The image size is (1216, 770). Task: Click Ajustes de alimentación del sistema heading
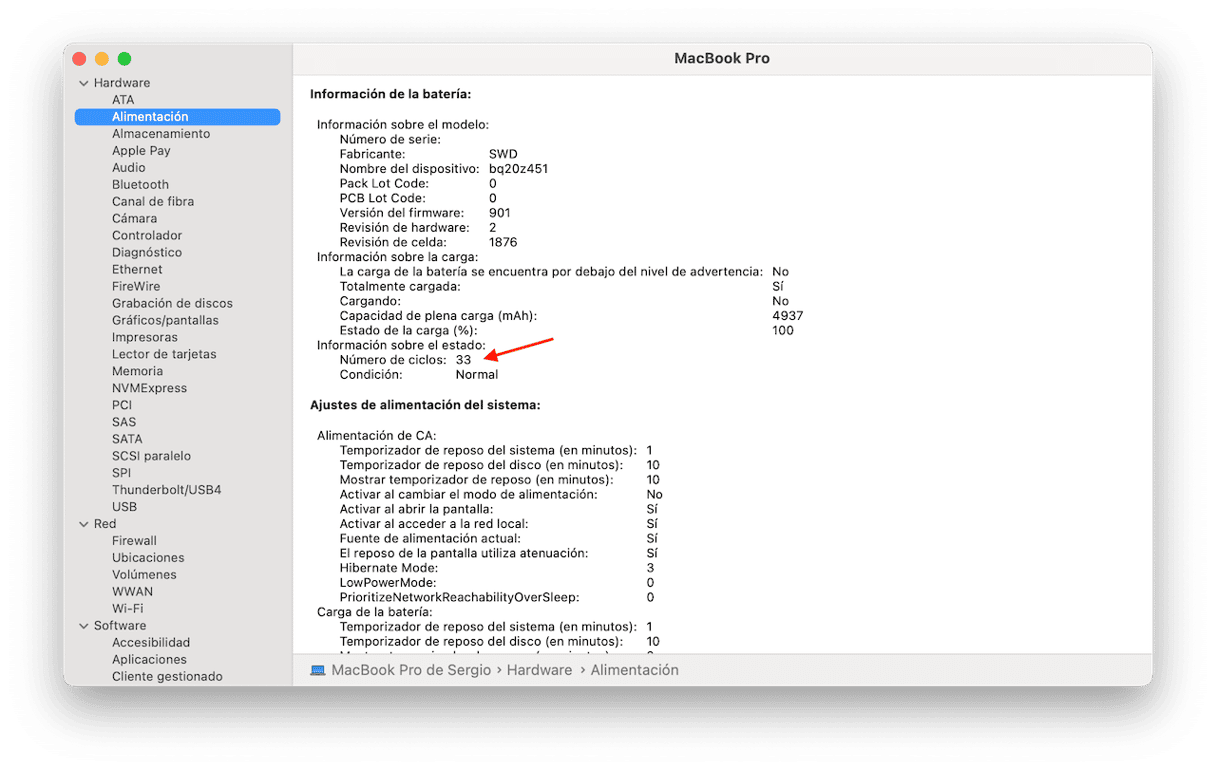425,405
